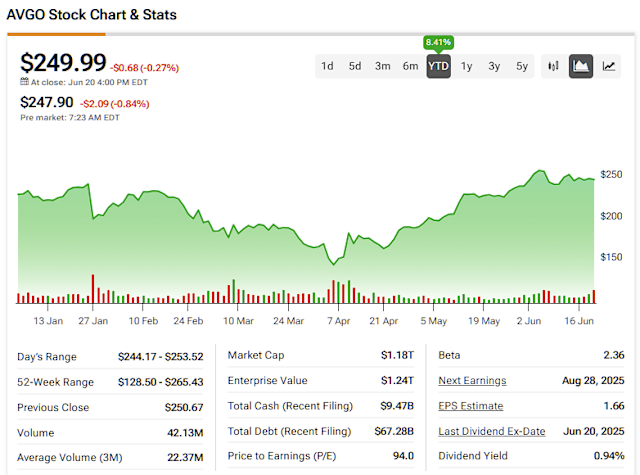Image resolution: width=640 pixels, height=475 pixels.
Task: Click the Dividend Yield value 0.94%
Action: 609,456
